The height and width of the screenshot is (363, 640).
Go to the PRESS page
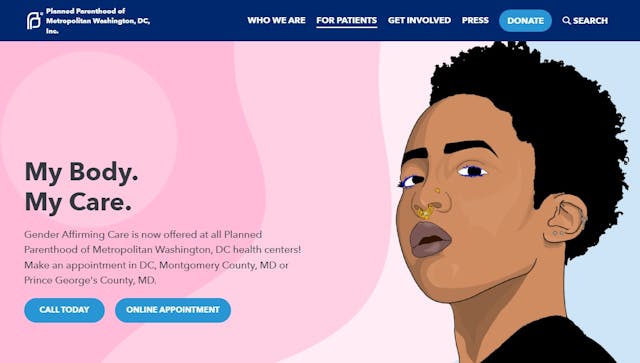(475, 20)
